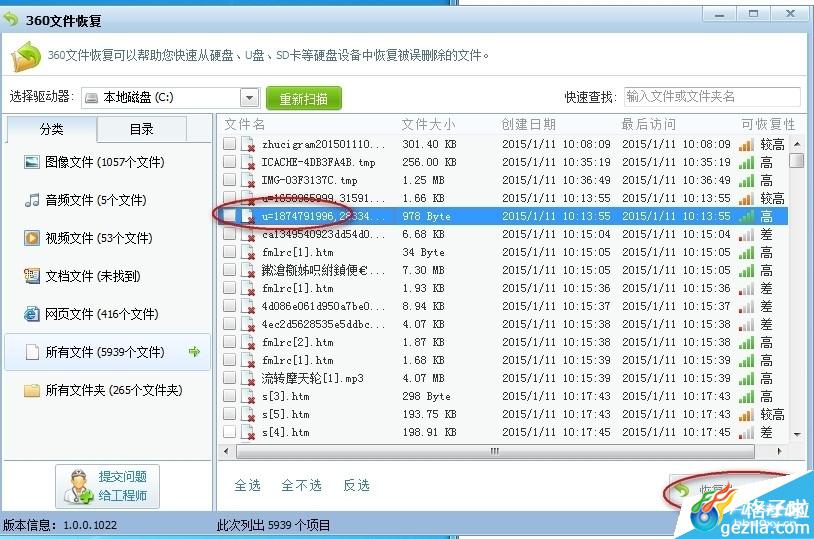Click horizontal scrollbar left arrow
The width and height of the screenshot is (814, 539).
[226, 451]
